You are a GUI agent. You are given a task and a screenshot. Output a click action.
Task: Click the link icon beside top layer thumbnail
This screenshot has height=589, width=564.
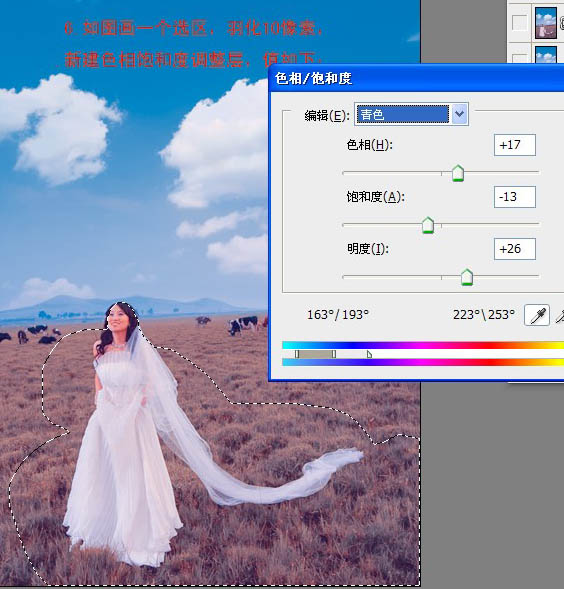click(x=562, y=23)
